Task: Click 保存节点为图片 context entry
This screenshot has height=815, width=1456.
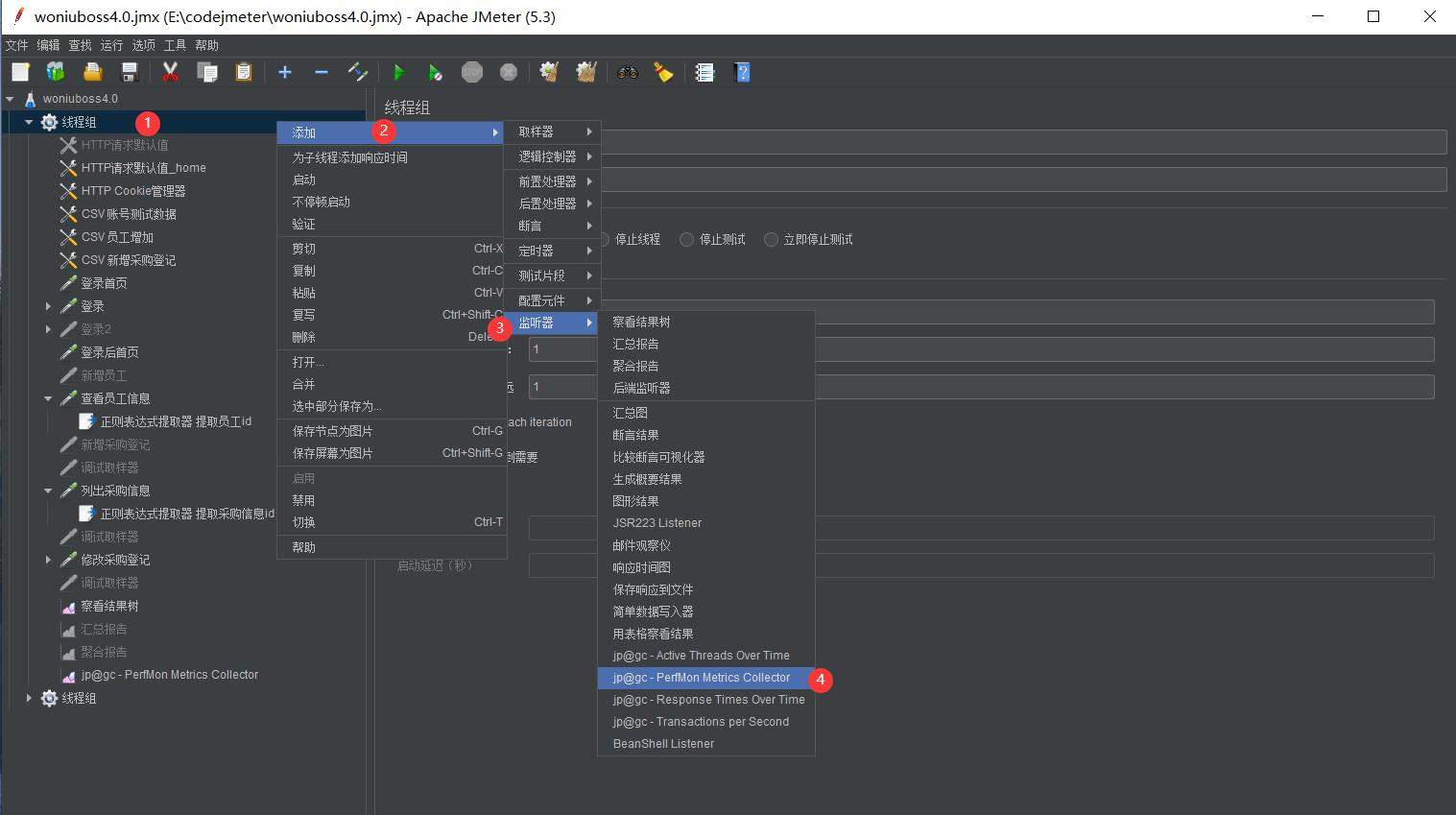Action: [391, 431]
